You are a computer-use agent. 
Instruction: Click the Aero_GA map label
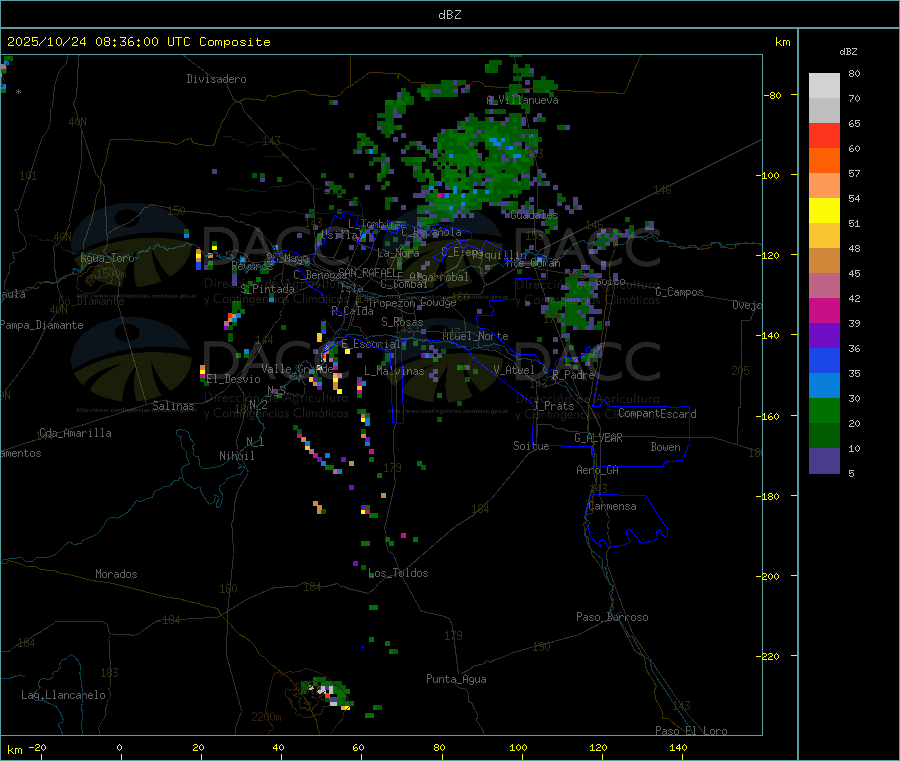(x=598, y=470)
